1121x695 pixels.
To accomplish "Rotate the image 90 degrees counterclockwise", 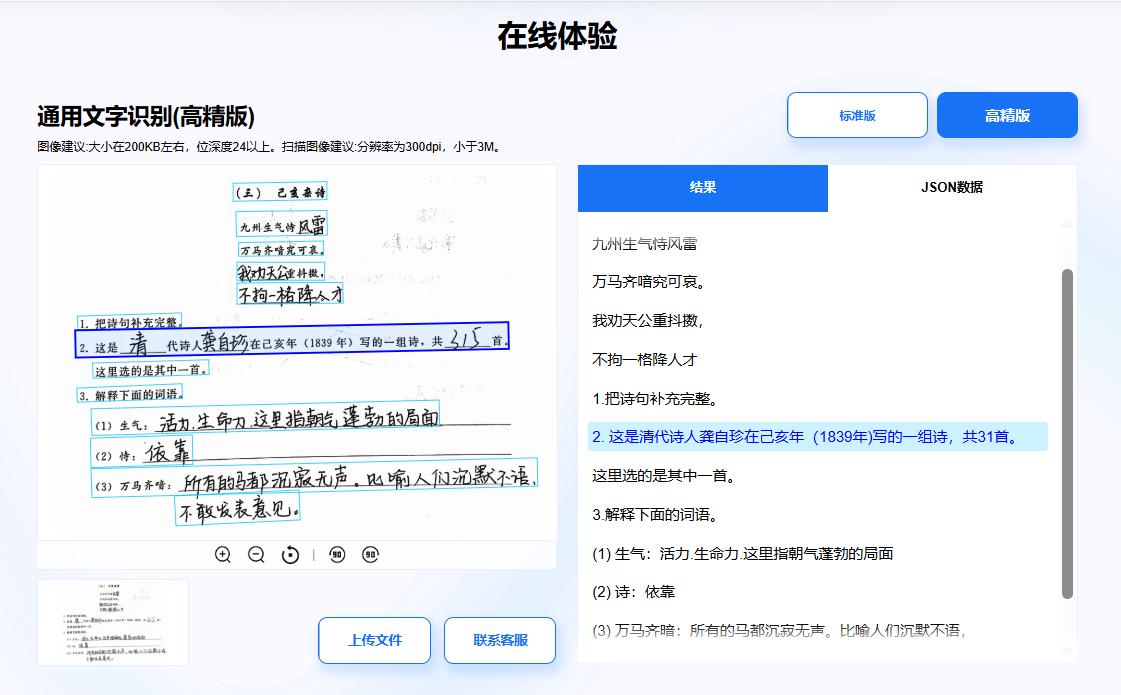I will (337, 554).
